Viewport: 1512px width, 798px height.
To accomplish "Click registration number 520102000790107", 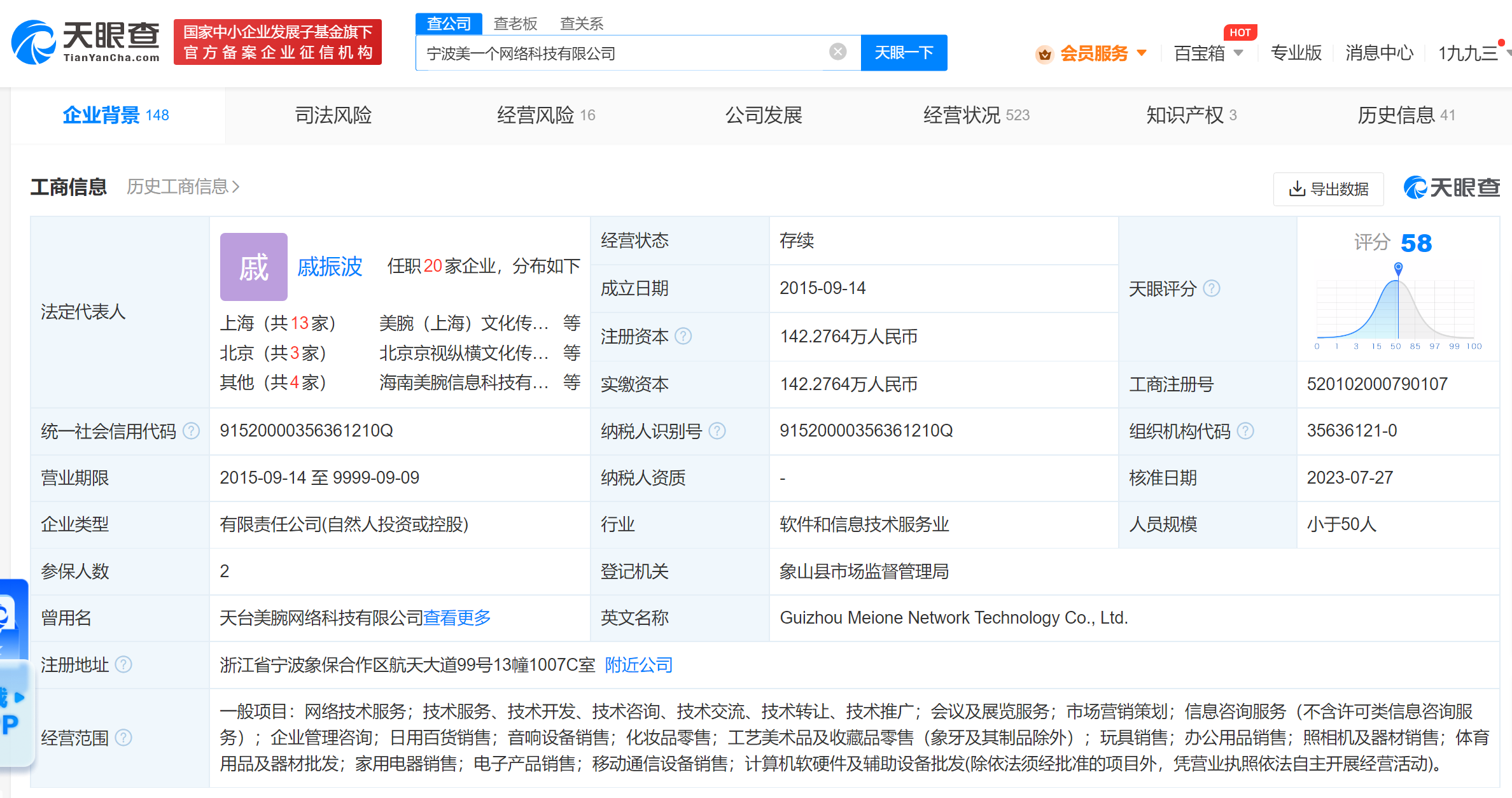I will (1377, 384).
